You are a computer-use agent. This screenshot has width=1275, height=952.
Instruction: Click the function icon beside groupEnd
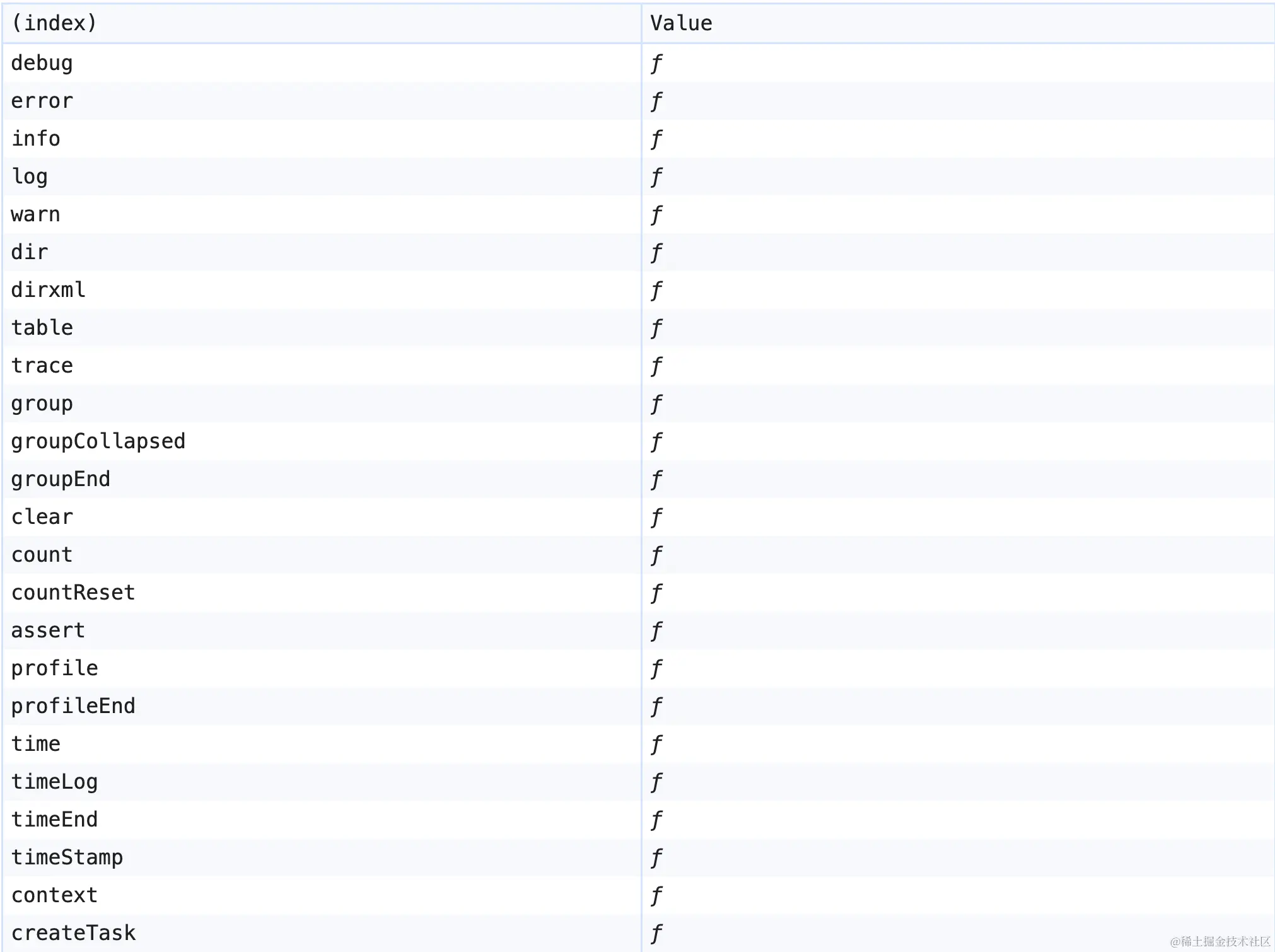tap(656, 479)
